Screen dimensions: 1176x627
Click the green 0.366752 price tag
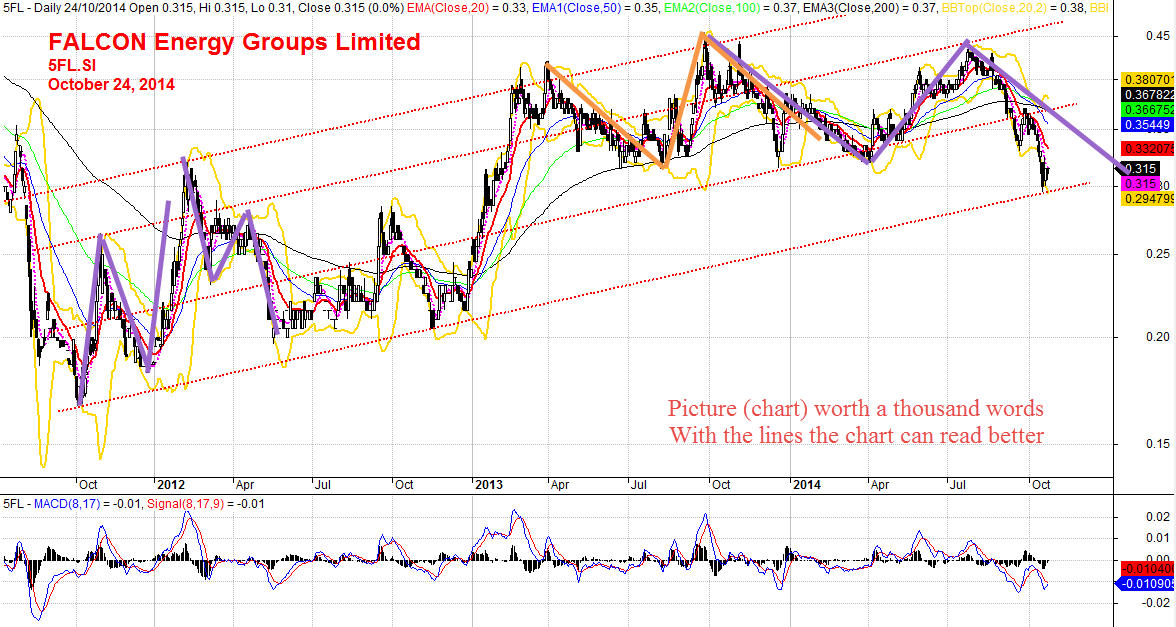point(1148,109)
